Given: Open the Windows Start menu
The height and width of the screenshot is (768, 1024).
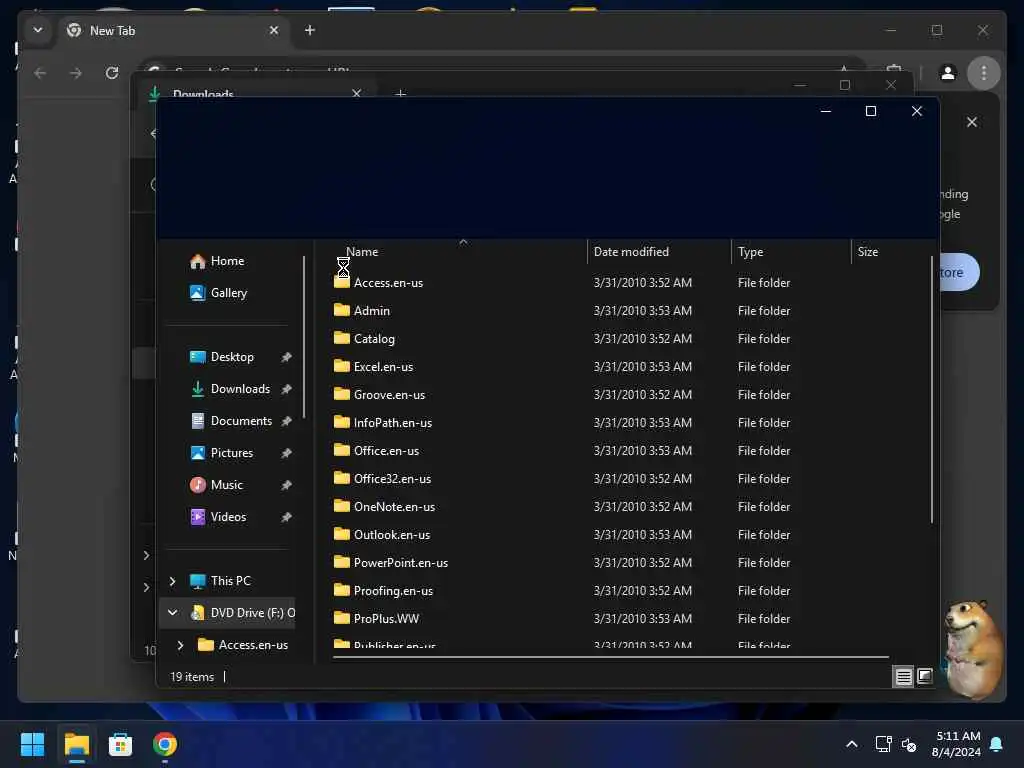Looking at the screenshot, I should coord(33,744).
